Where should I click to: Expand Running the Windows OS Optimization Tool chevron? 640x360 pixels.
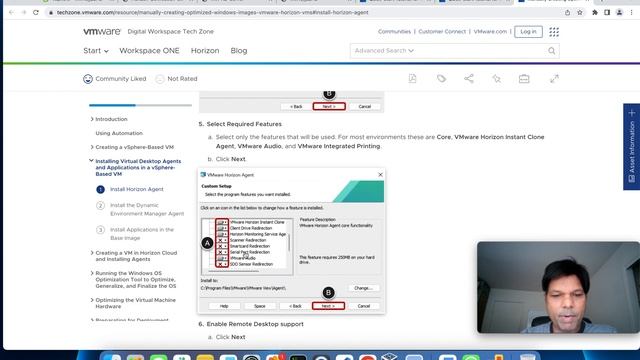point(92,273)
